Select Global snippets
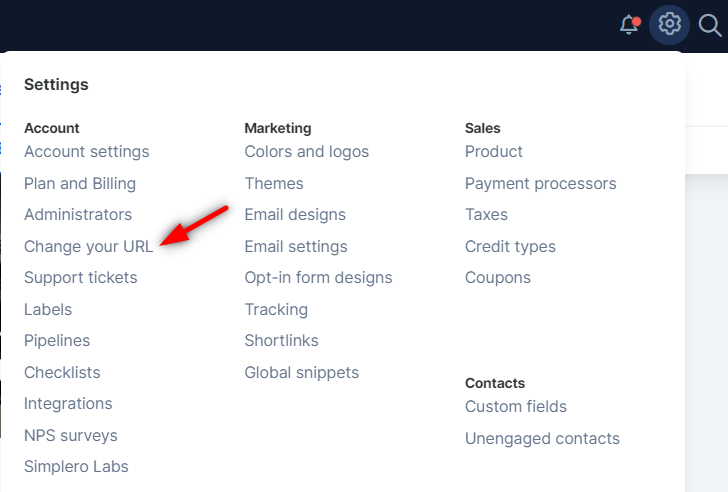Screen dimensions: 728x492 pyautogui.click(x=302, y=372)
